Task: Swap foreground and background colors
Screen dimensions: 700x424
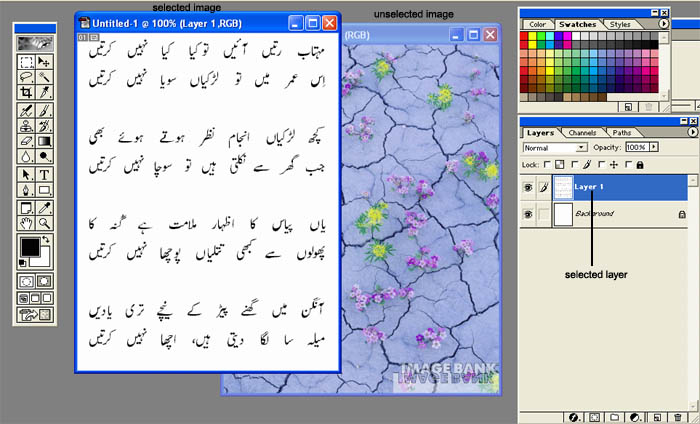Action: pyautogui.click(x=46, y=240)
